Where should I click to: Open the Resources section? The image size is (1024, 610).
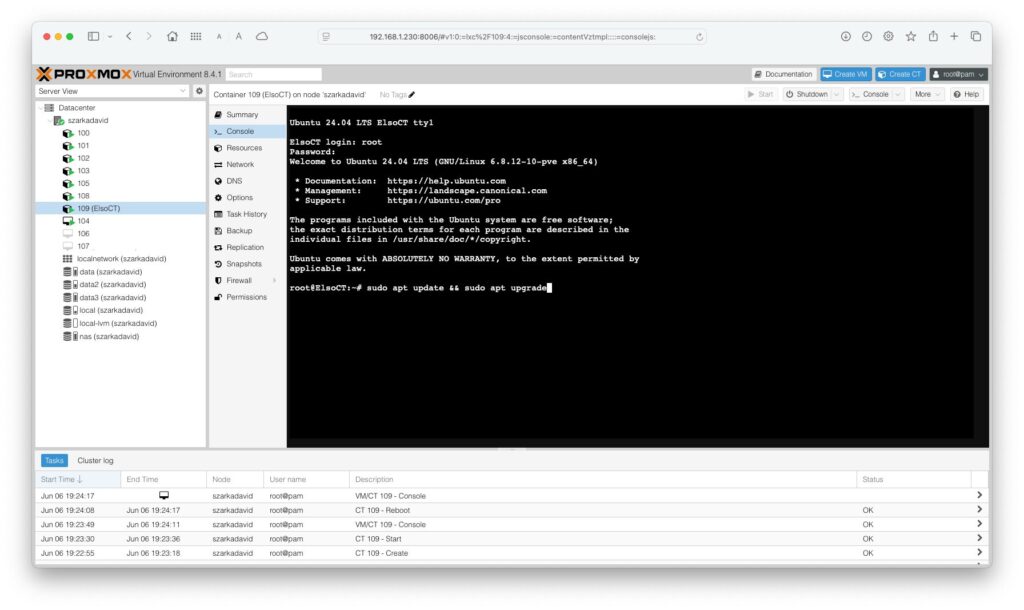coord(248,148)
